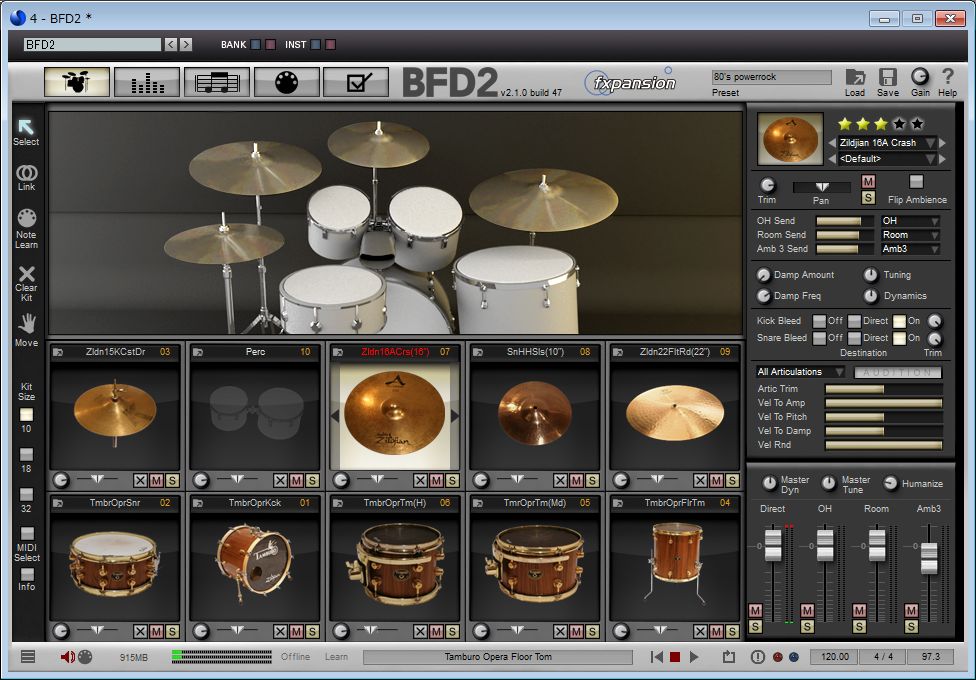Solo the Amb3 mixer channel
976x680 pixels.
911,626
